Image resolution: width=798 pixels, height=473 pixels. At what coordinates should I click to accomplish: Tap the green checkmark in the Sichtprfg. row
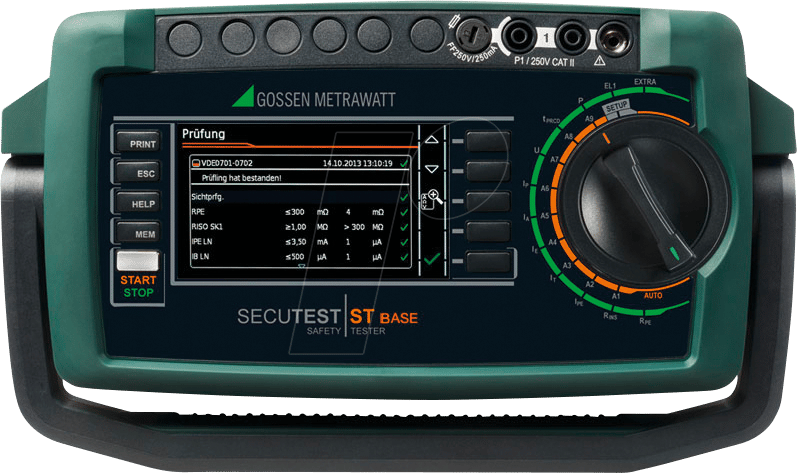[x=404, y=197]
